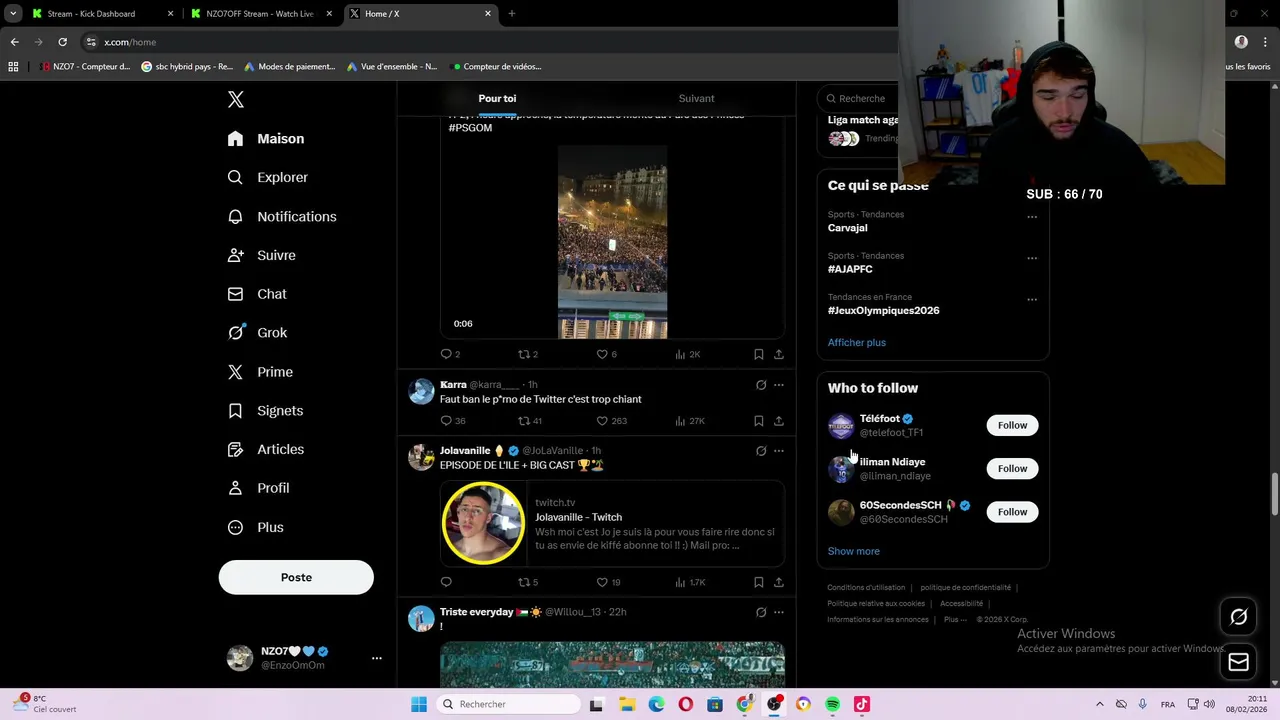Share Jolavanille's post
1280x720 pixels.
[779, 582]
